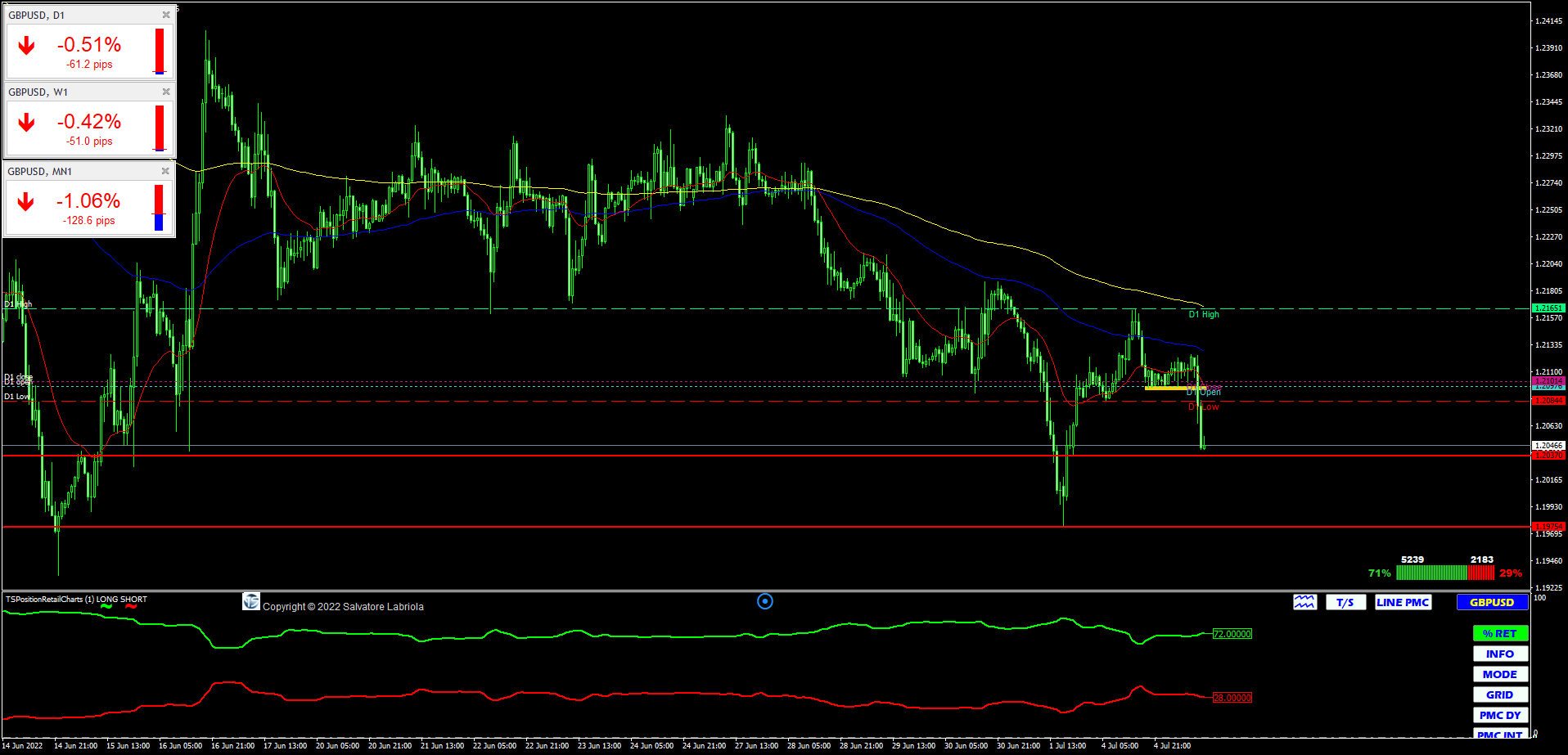The width and height of the screenshot is (1568, 755).
Task: Click the W1 panel red range bar
Action: pos(160,128)
